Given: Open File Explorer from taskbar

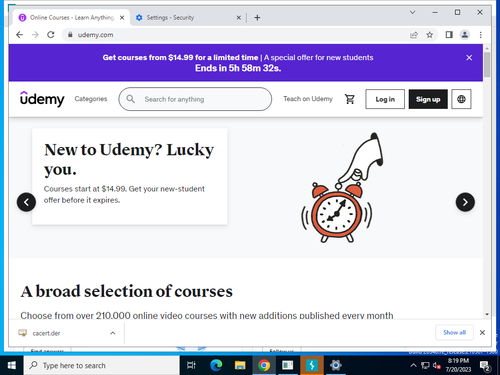Looking at the screenshot, I should click(x=240, y=365).
